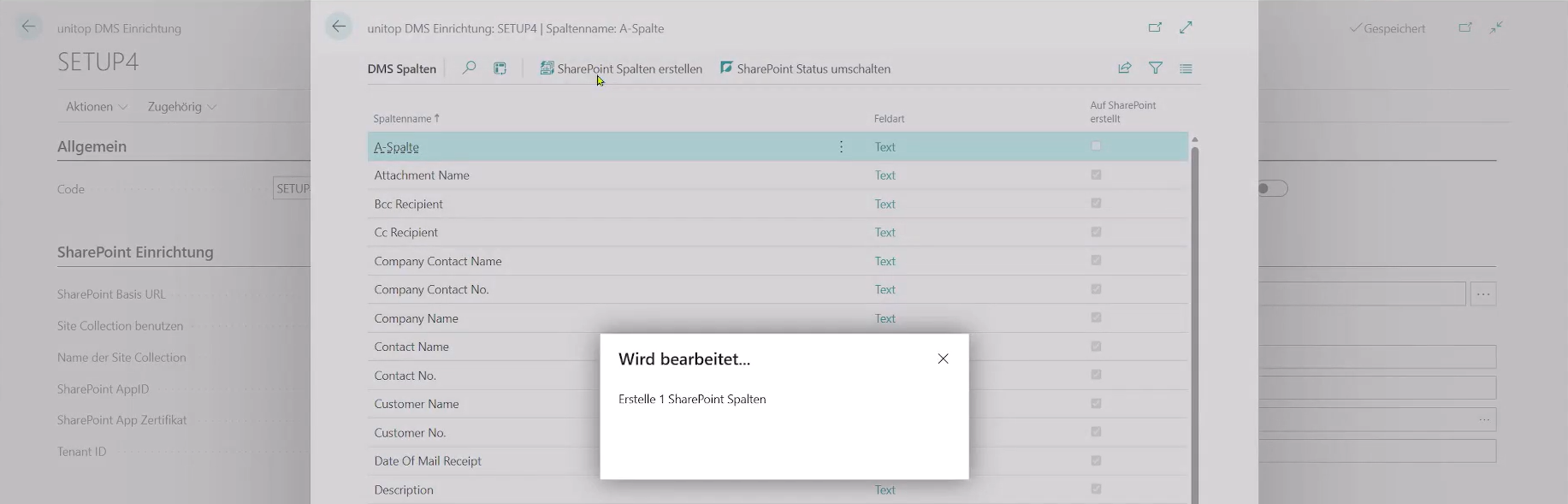Screen dimensions: 1568x504
Task: Toggle the checkbox in Company Contact No. row
Action: pyautogui.click(x=1096, y=289)
